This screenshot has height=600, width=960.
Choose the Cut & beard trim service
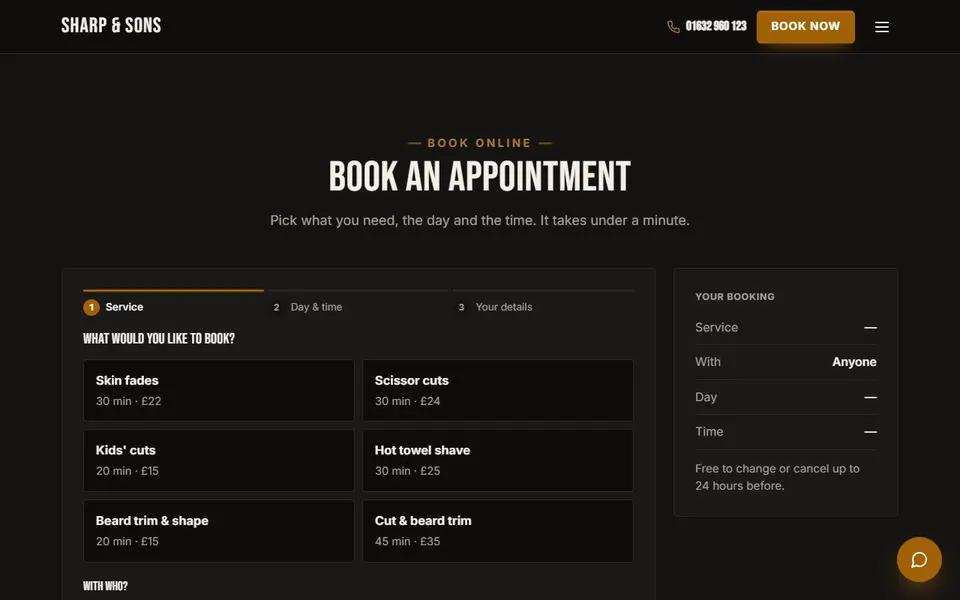[x=498, y=531]
